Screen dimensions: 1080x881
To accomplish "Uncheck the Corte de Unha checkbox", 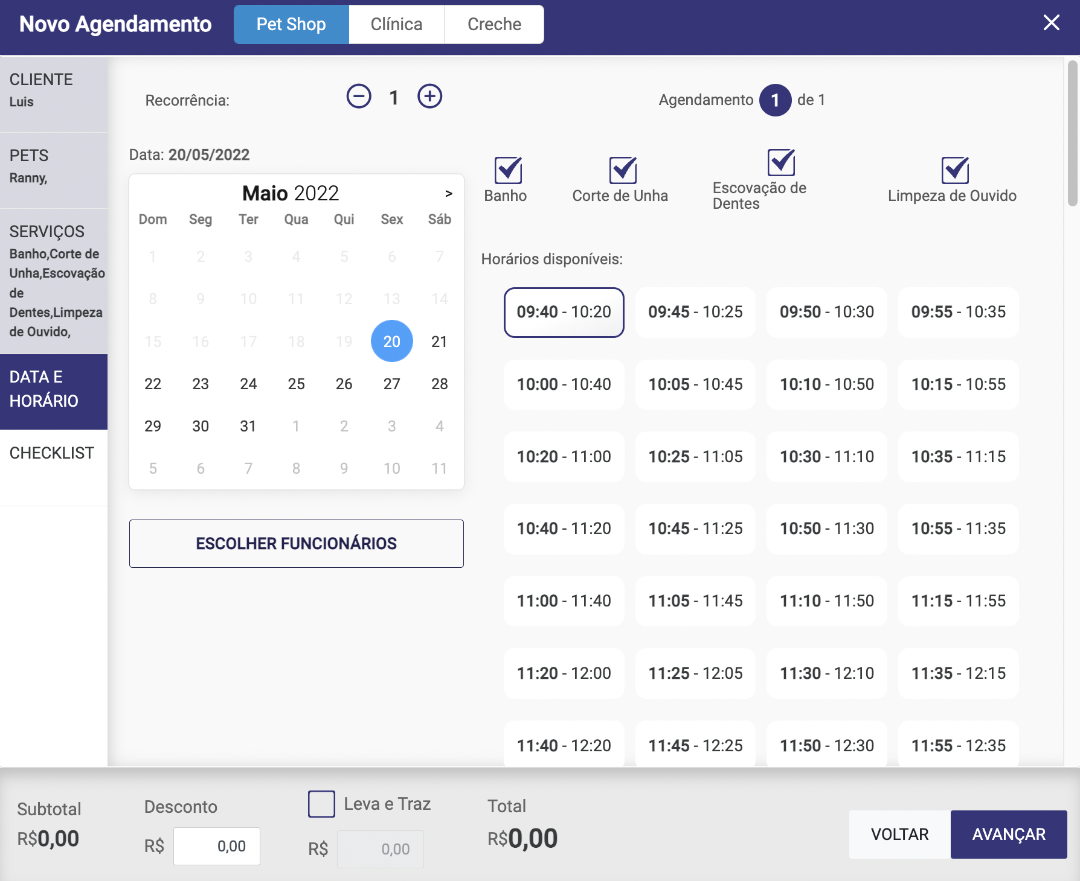I will tap(623, 170).
